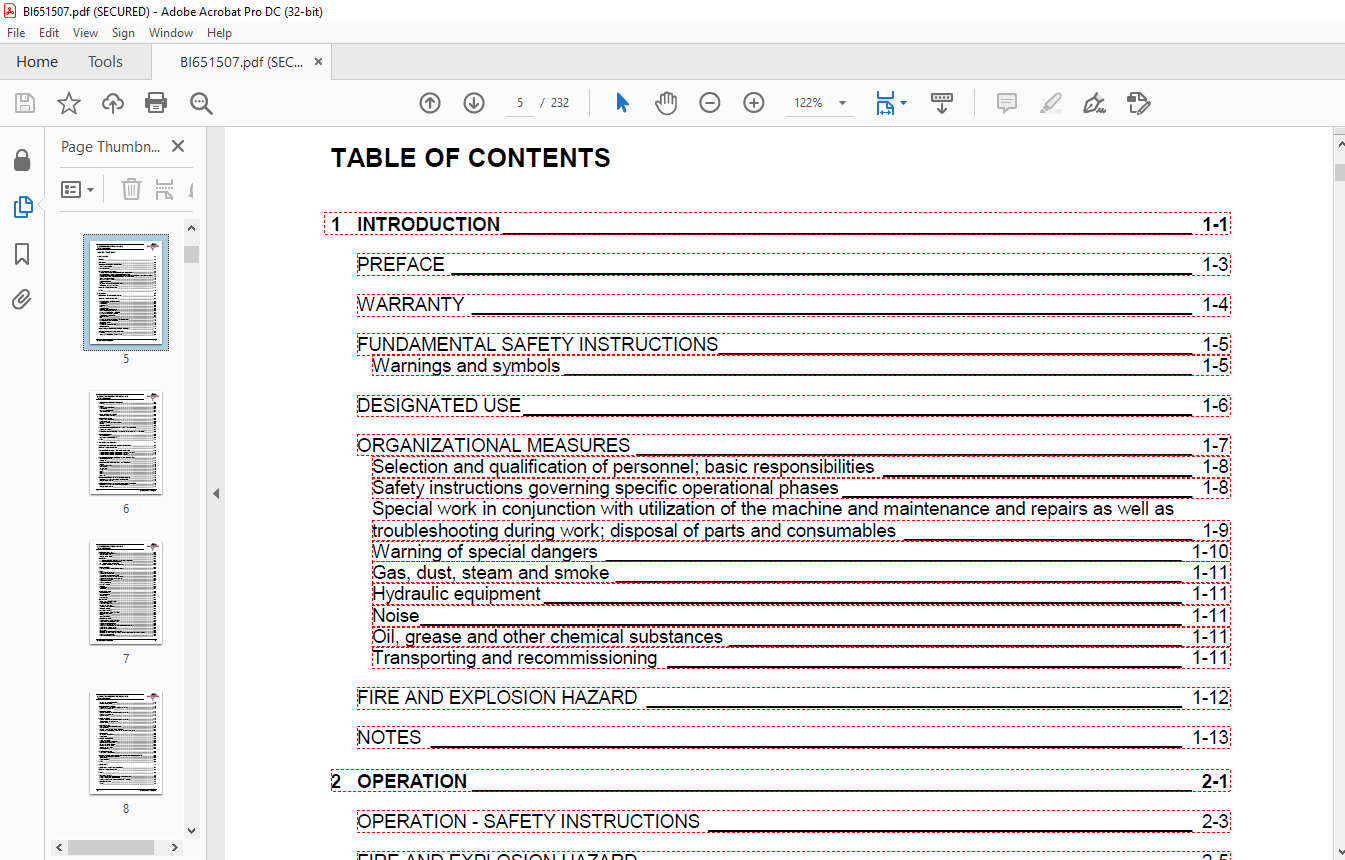Expand page fit options dropdown arrow
This screenshot has width=1345, height=860.
point(904,103)
